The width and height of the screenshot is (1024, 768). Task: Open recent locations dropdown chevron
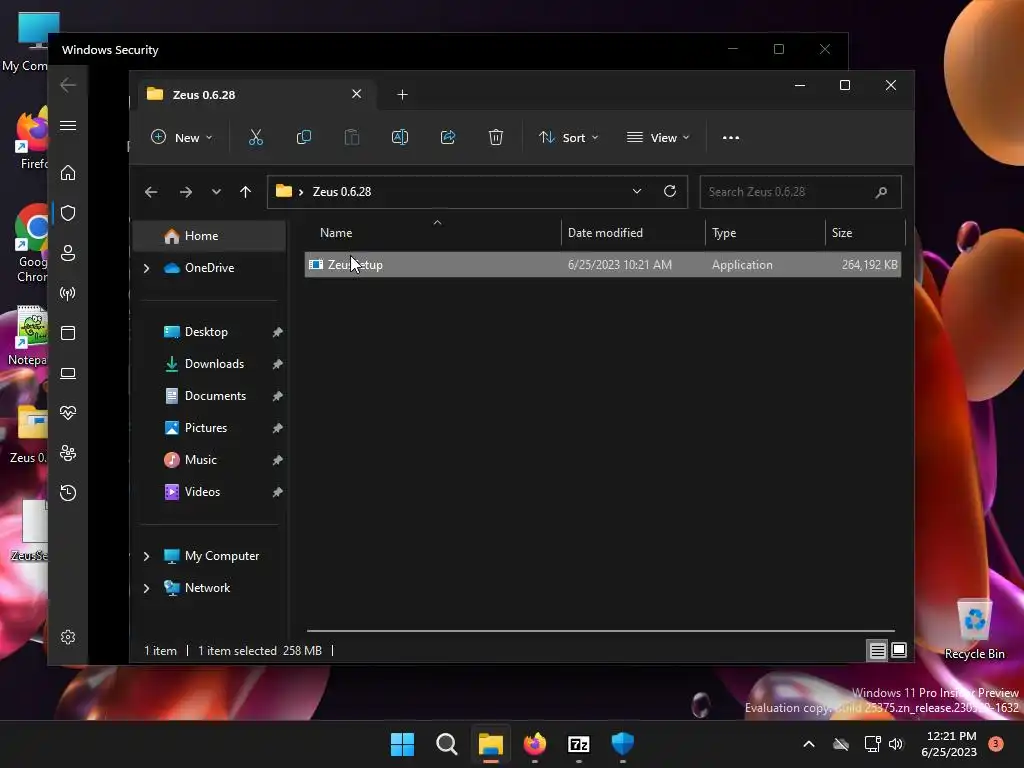(x=216, y=192)
